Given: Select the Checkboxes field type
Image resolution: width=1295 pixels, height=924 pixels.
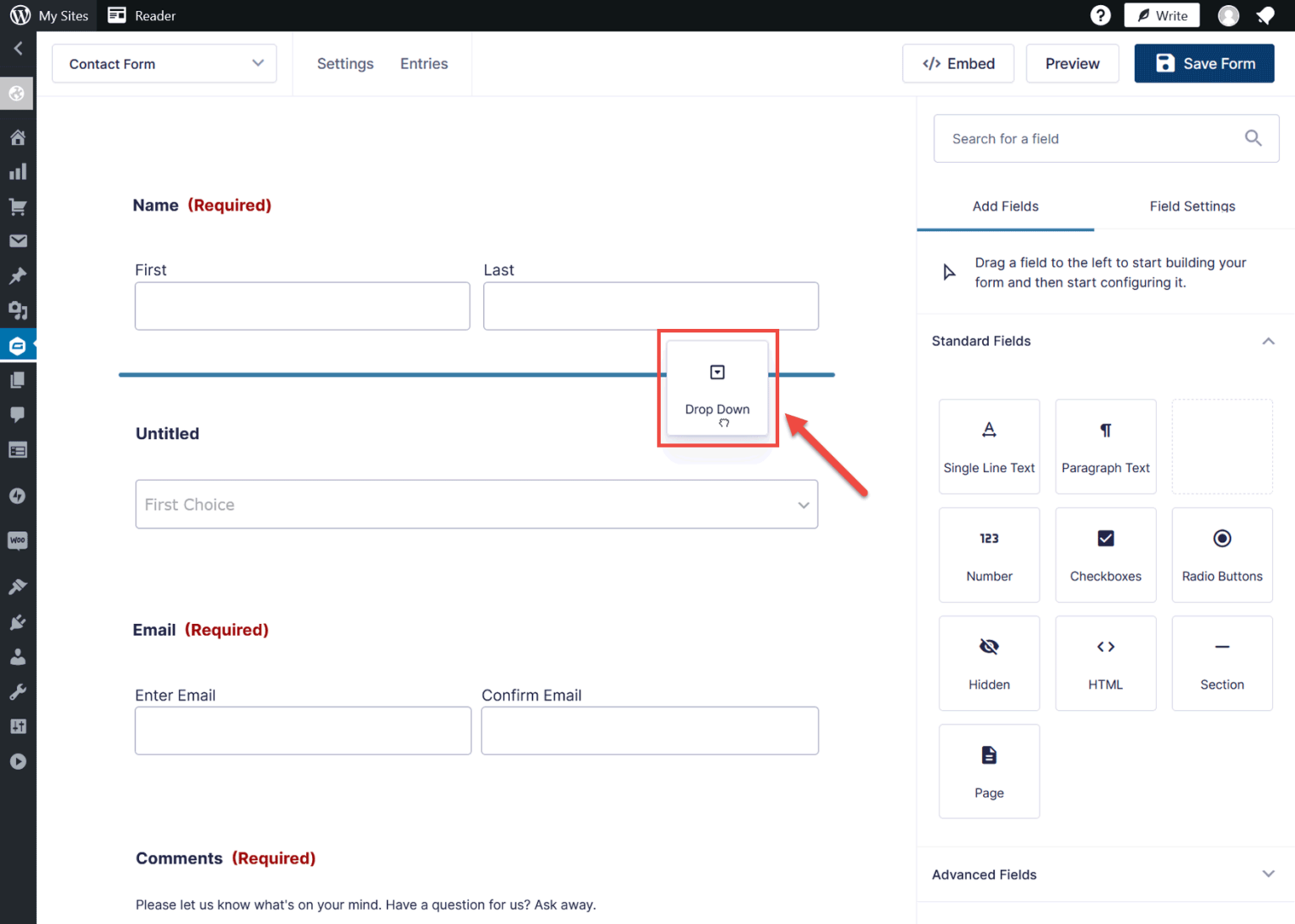Looking at the screenshot, I should pyautogui.click(x=1105, y=555).
